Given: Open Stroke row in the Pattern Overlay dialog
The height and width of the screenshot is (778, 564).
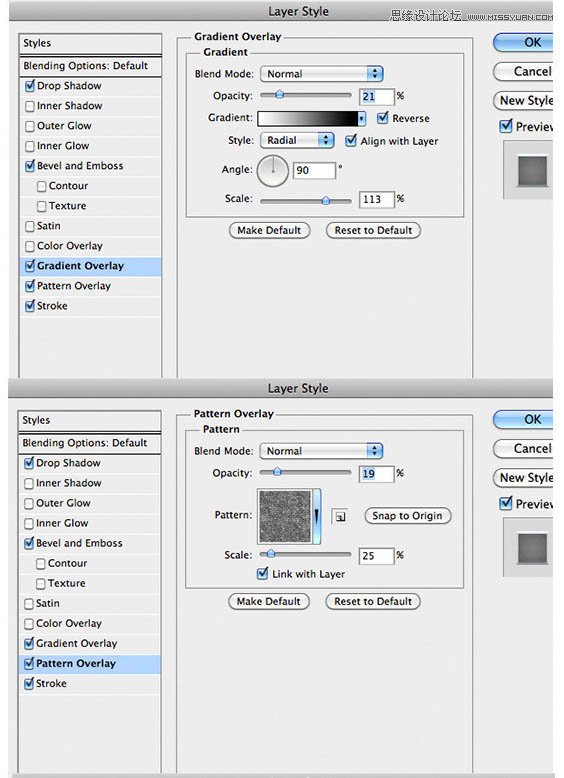Looking at the screenshot, I should 90,684.
